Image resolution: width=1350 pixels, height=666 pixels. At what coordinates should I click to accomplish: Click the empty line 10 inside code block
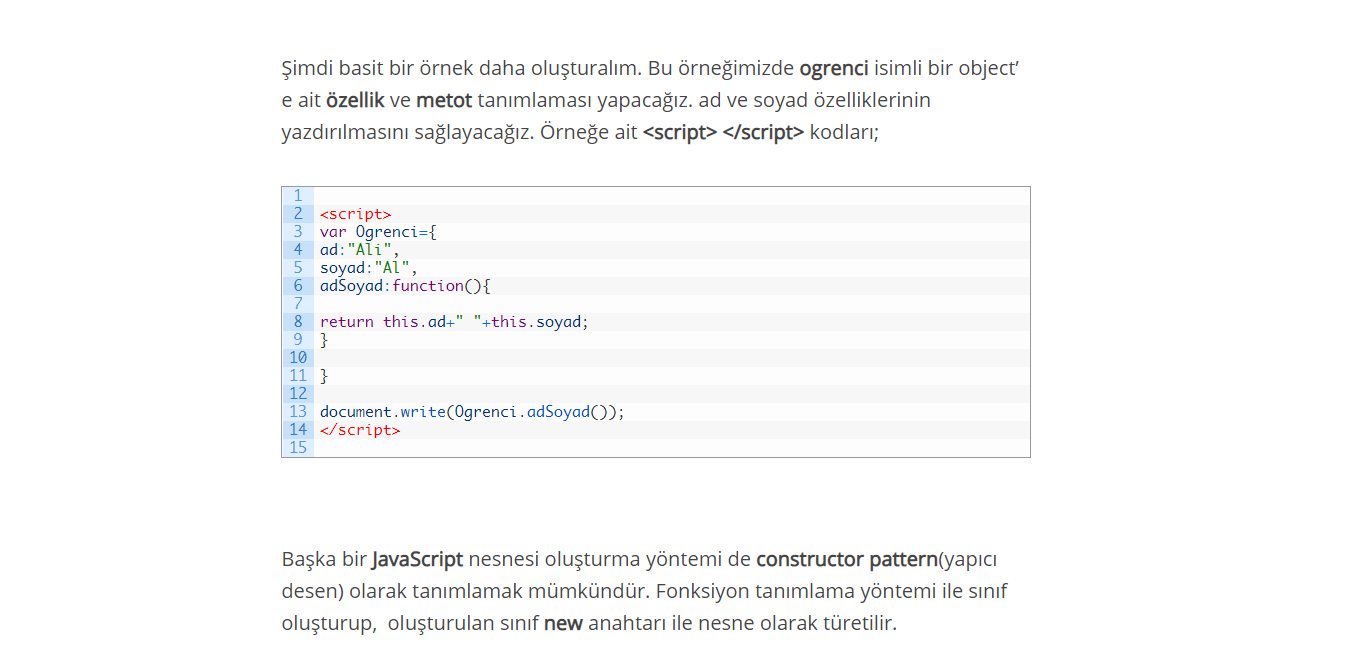671,358
